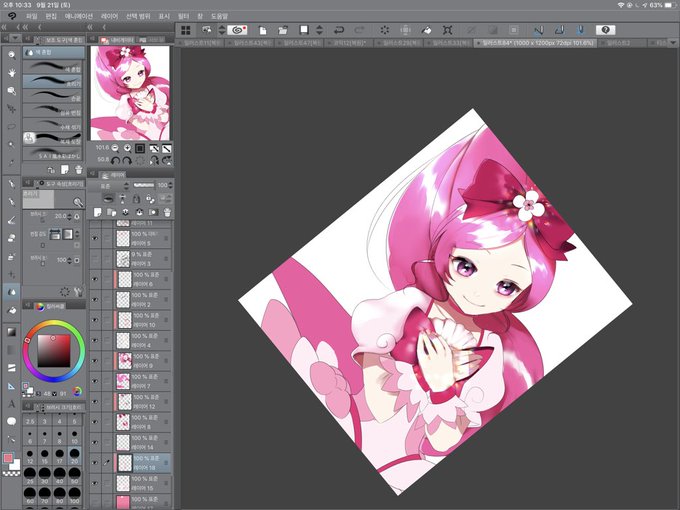Open sub tool panel menu dropdown arrow
680x510 pixels.
tap(15, 39)
